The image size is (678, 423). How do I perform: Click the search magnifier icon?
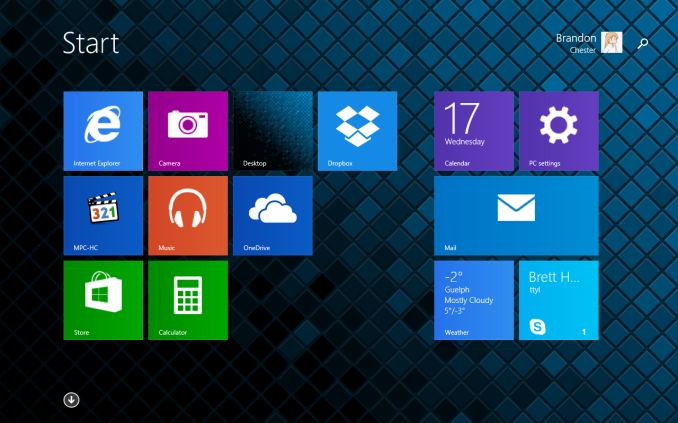point(643,43)
